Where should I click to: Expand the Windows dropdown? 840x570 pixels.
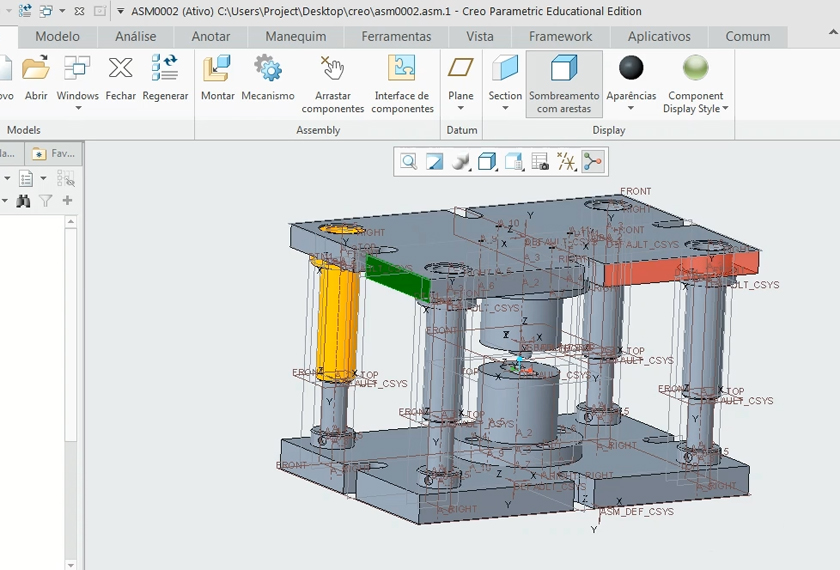coord(77,108)
